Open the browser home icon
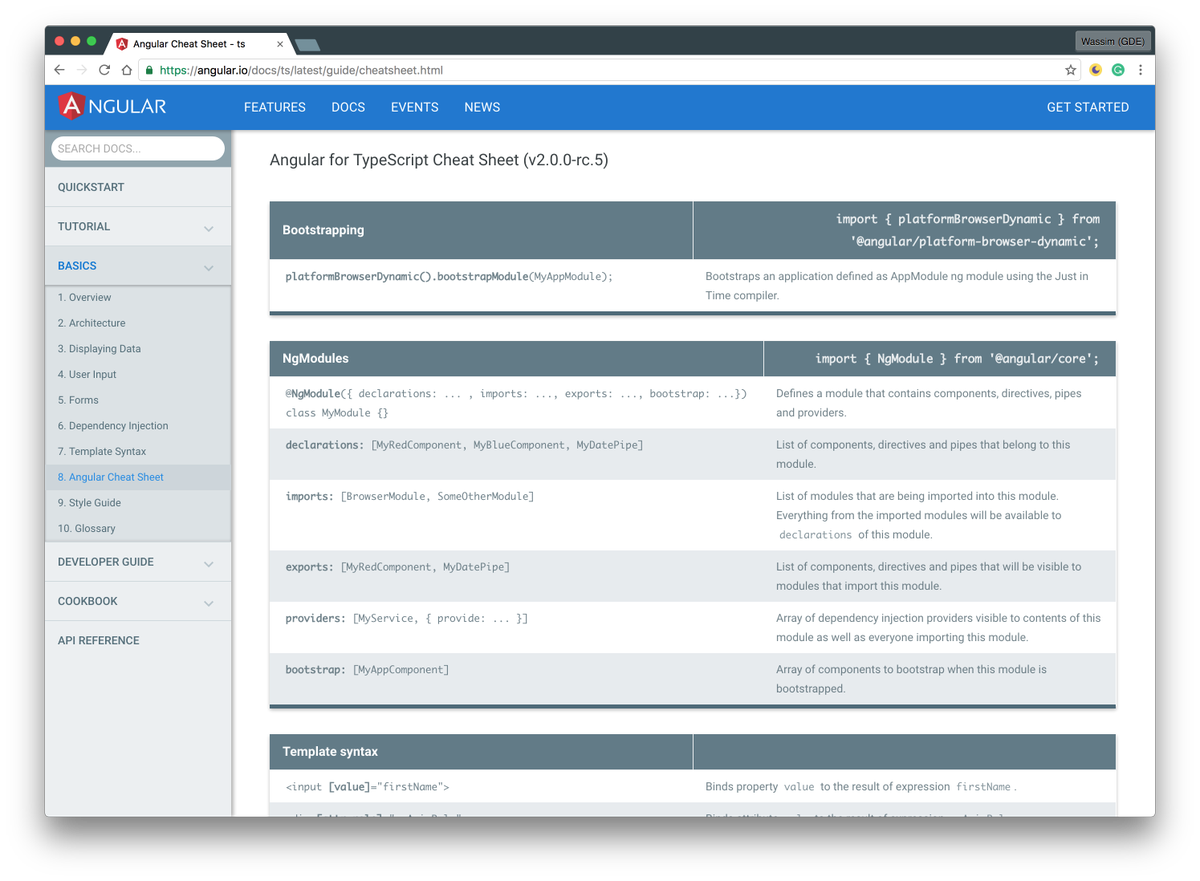 coord(126,70)
